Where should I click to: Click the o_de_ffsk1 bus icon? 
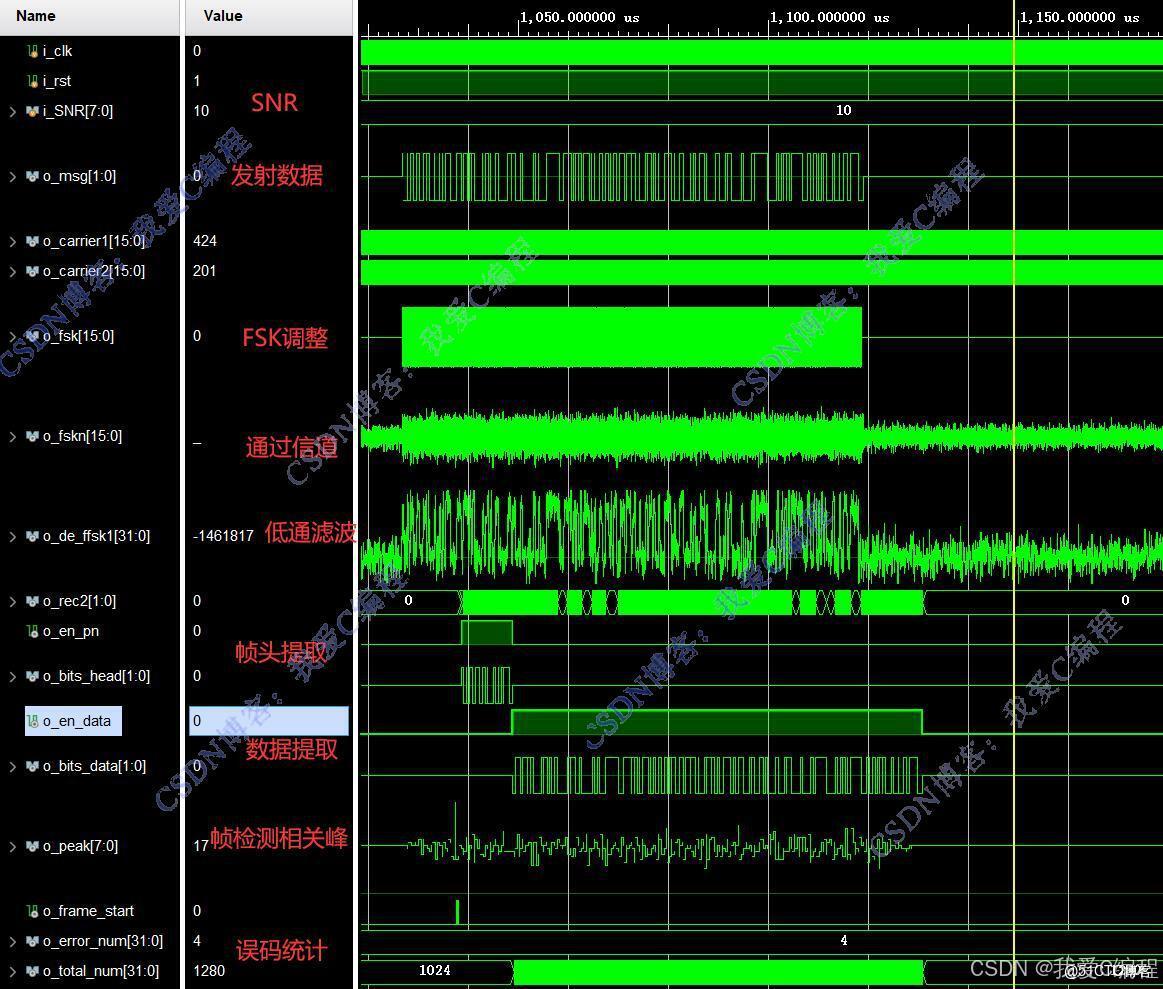pyautogui.click(x=33, y=536)
